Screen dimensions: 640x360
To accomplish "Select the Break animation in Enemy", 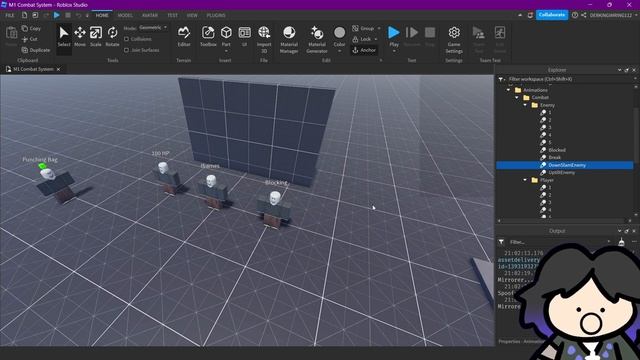I will click(x=555, y=158).
